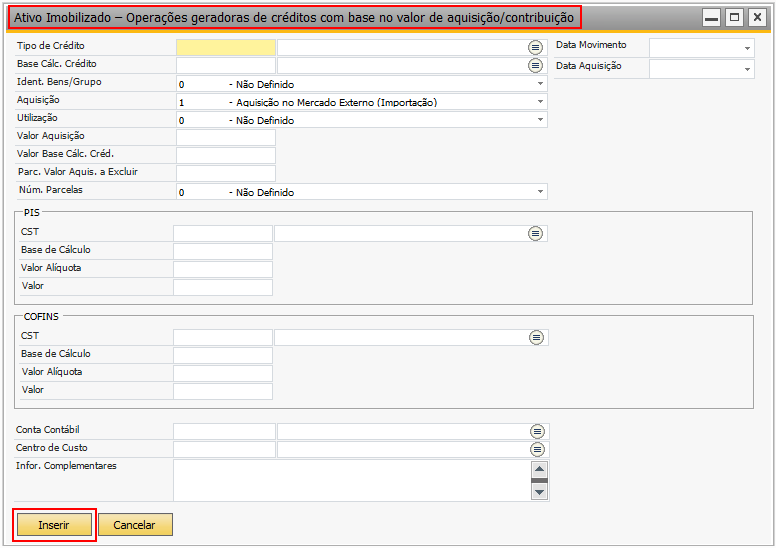This screenshot has width=776, height=548.
Task: Click the PIS group heading
Action: point(32,212)
